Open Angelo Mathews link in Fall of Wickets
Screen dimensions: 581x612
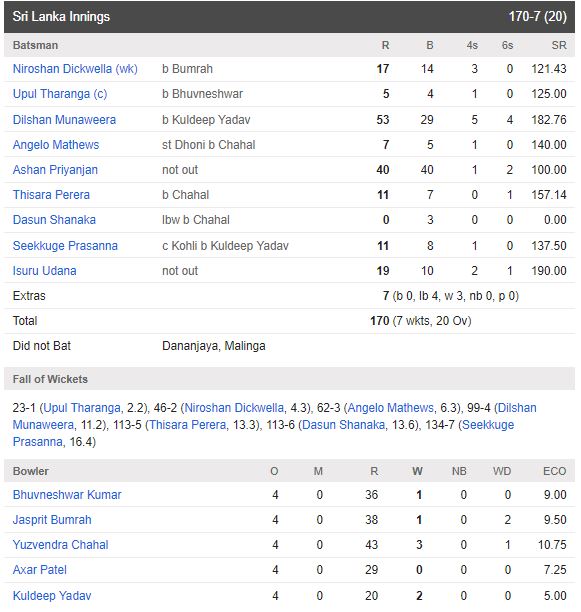coord(391,408)
